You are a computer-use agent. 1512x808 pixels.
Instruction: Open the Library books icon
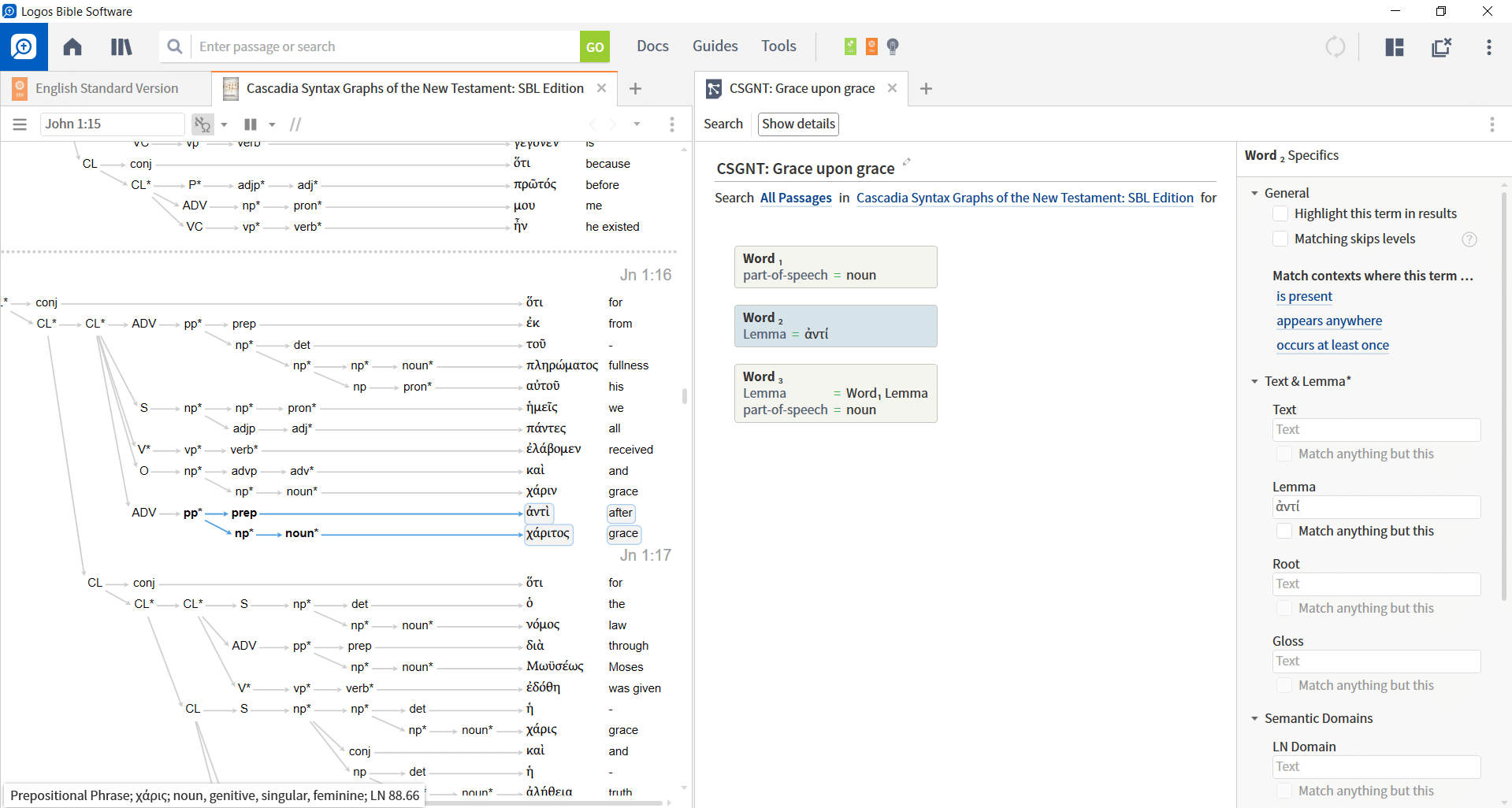coord(121,46)
